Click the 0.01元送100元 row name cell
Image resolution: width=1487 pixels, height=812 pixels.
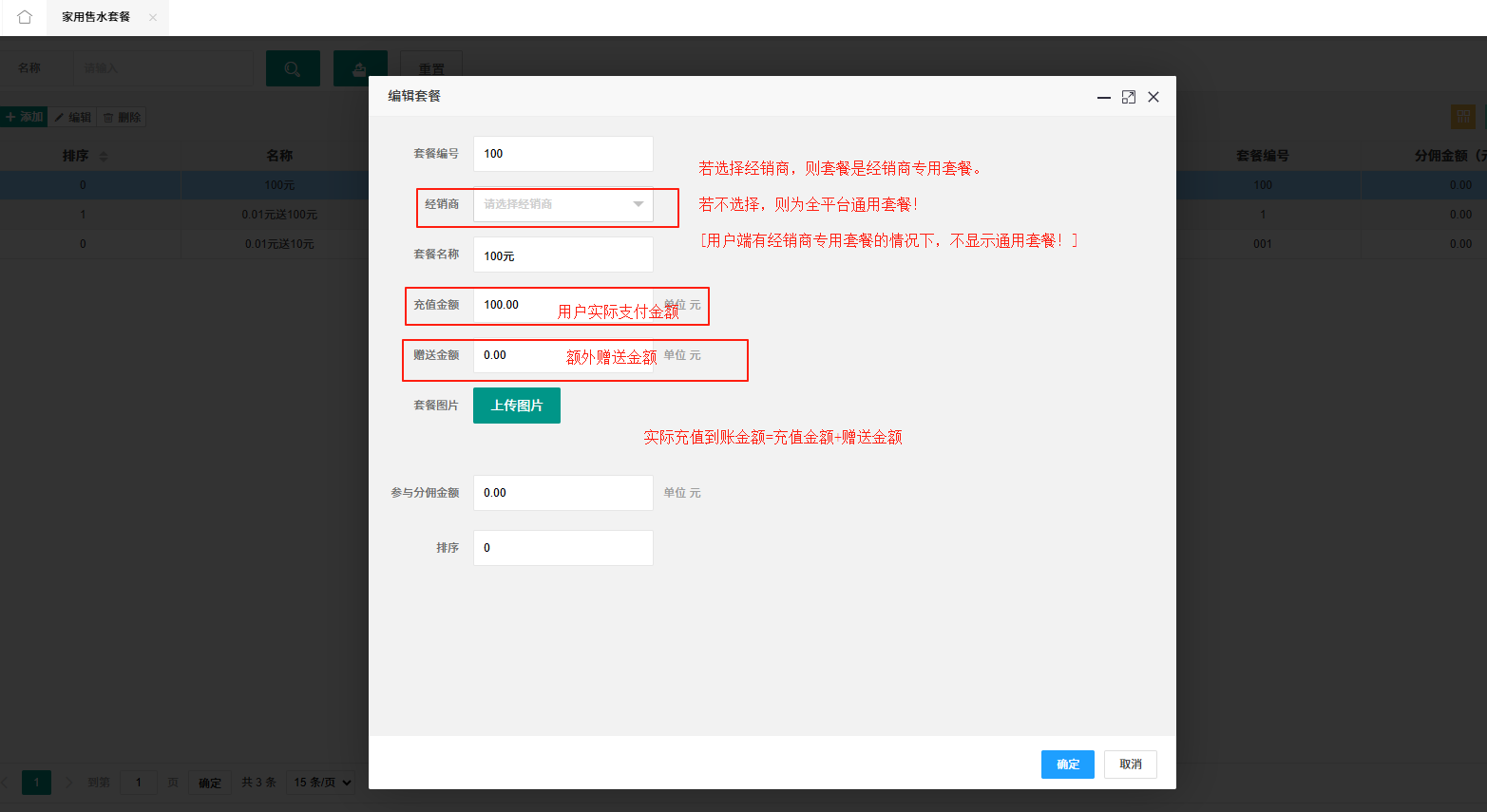pyautogui.click(x=279, y=215)
